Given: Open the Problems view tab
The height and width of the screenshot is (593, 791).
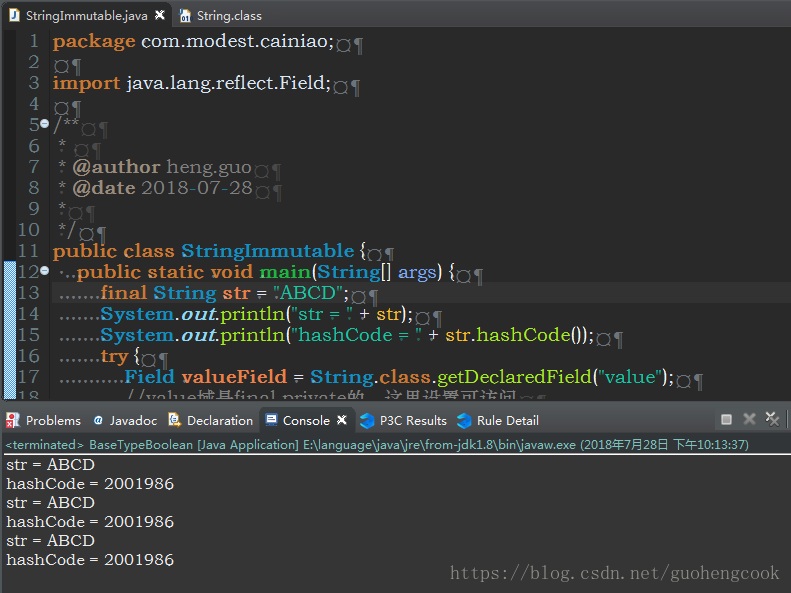Looking at the screenshot, I should pyautogui.click(x=43, y=420).
